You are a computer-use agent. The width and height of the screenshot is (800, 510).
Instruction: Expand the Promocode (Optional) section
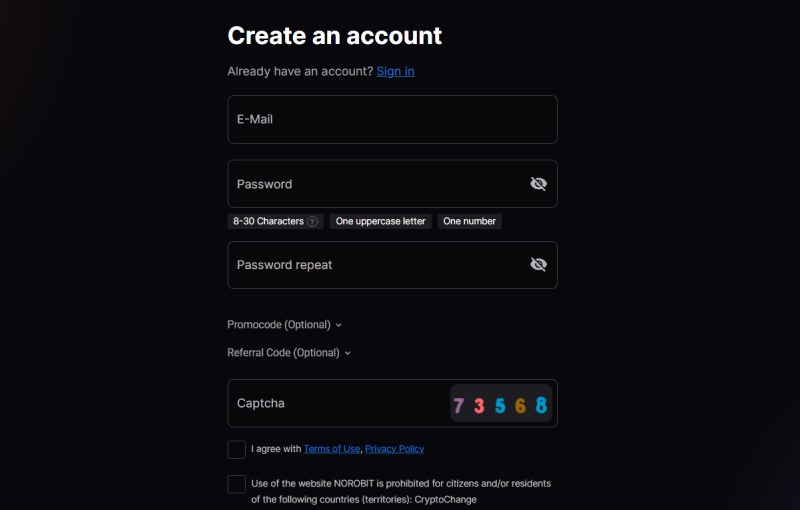[x=285, y=325]
